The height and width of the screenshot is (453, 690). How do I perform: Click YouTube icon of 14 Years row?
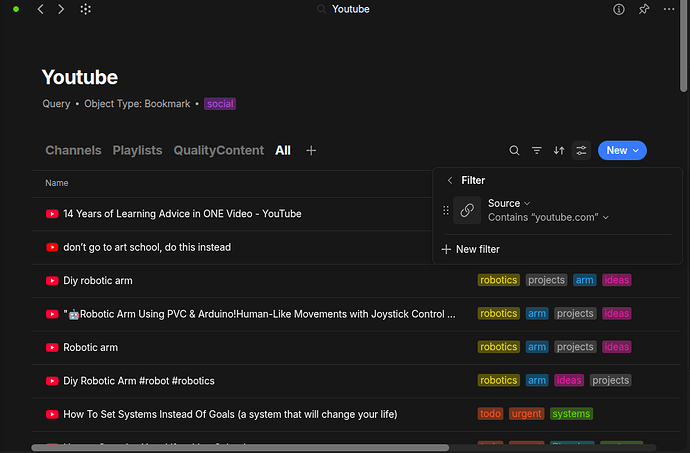[52, 214]
